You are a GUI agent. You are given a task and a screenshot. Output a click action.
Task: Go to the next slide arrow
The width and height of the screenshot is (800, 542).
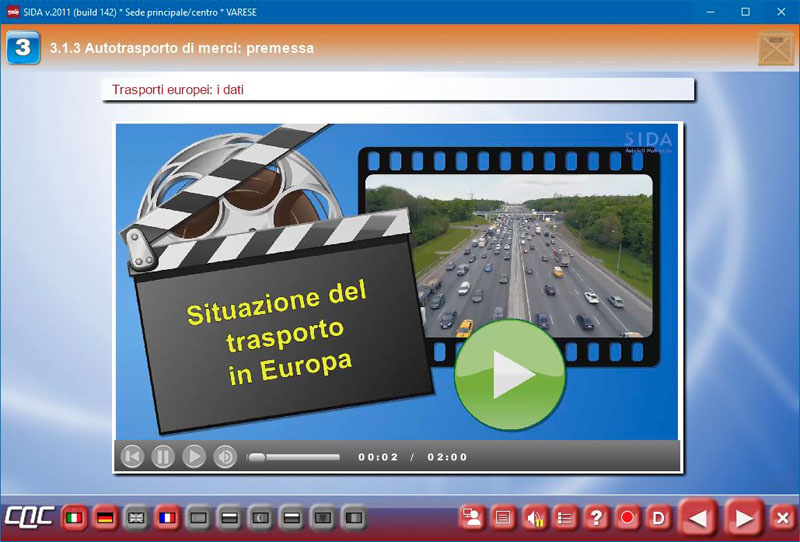click(744, 518)
